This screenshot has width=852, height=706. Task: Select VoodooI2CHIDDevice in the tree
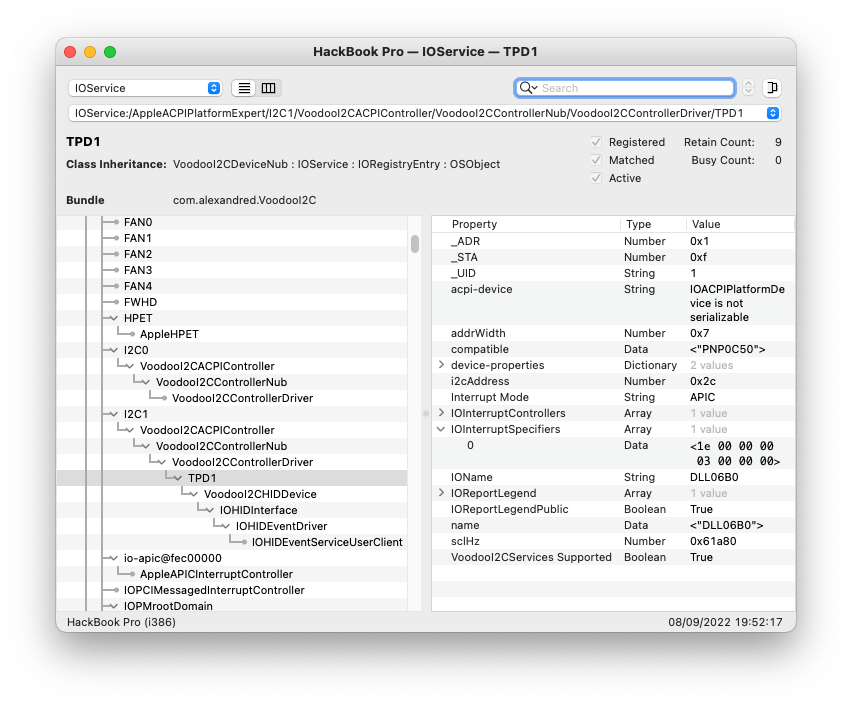click(259, 494)
